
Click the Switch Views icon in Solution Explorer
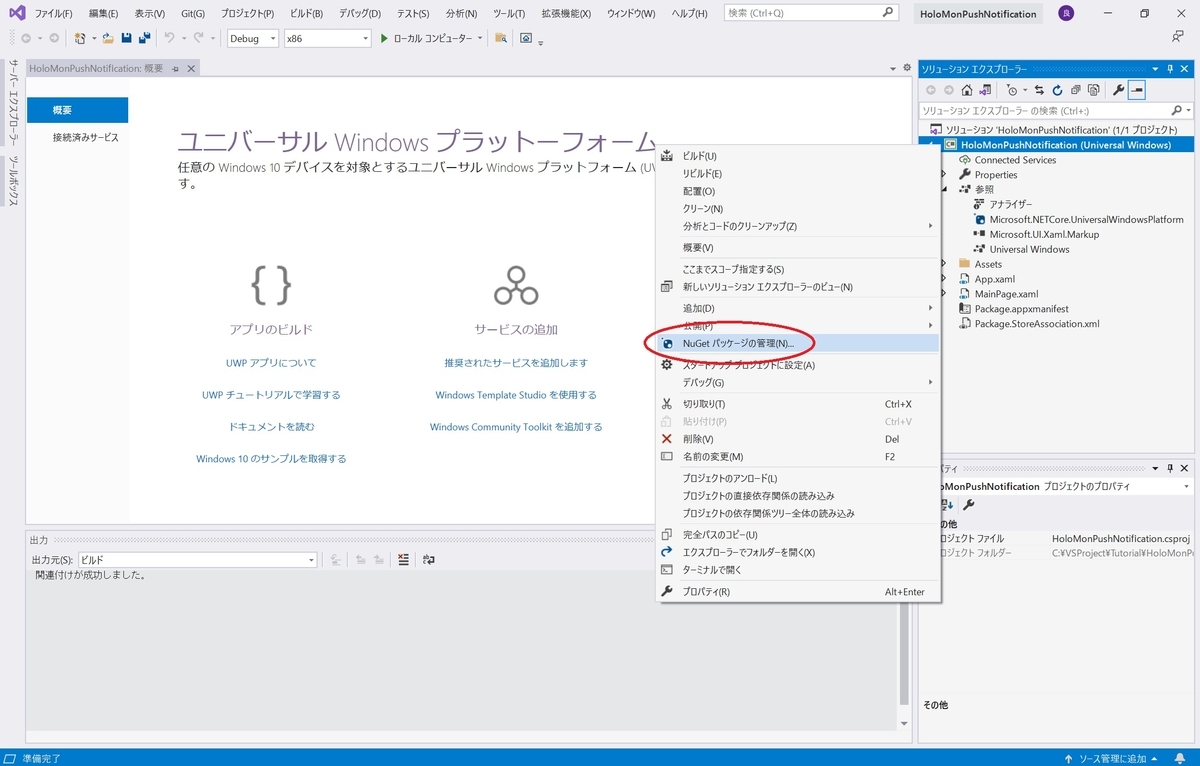(985, 90)
